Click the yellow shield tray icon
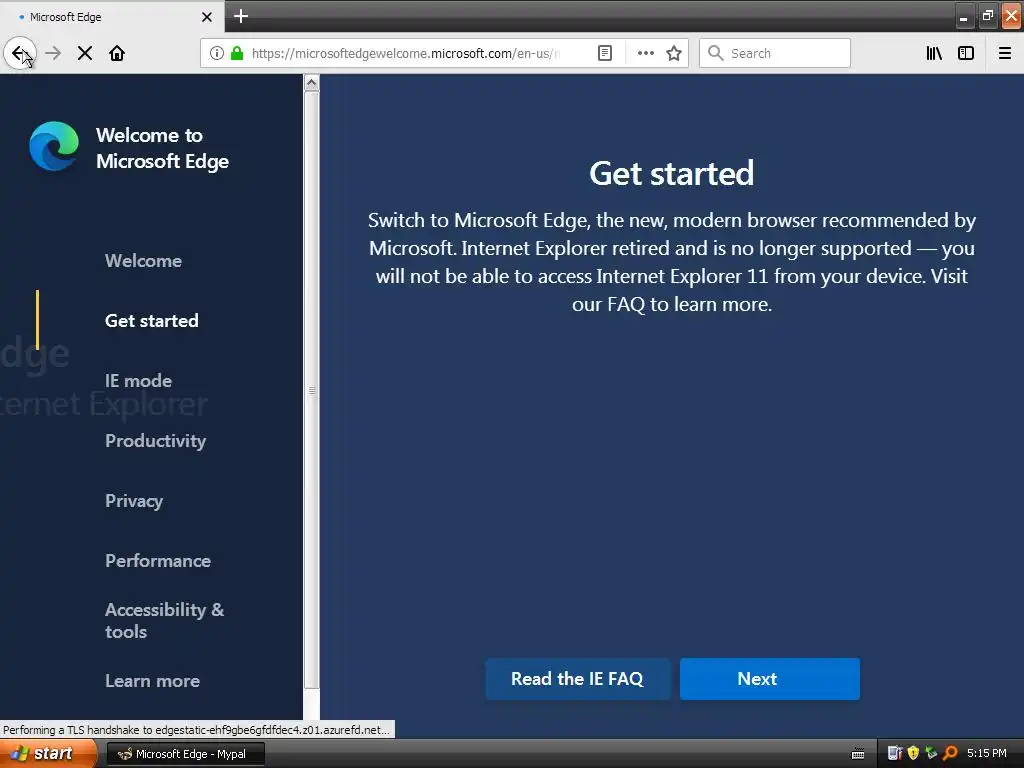 click(x=913, y=753)
